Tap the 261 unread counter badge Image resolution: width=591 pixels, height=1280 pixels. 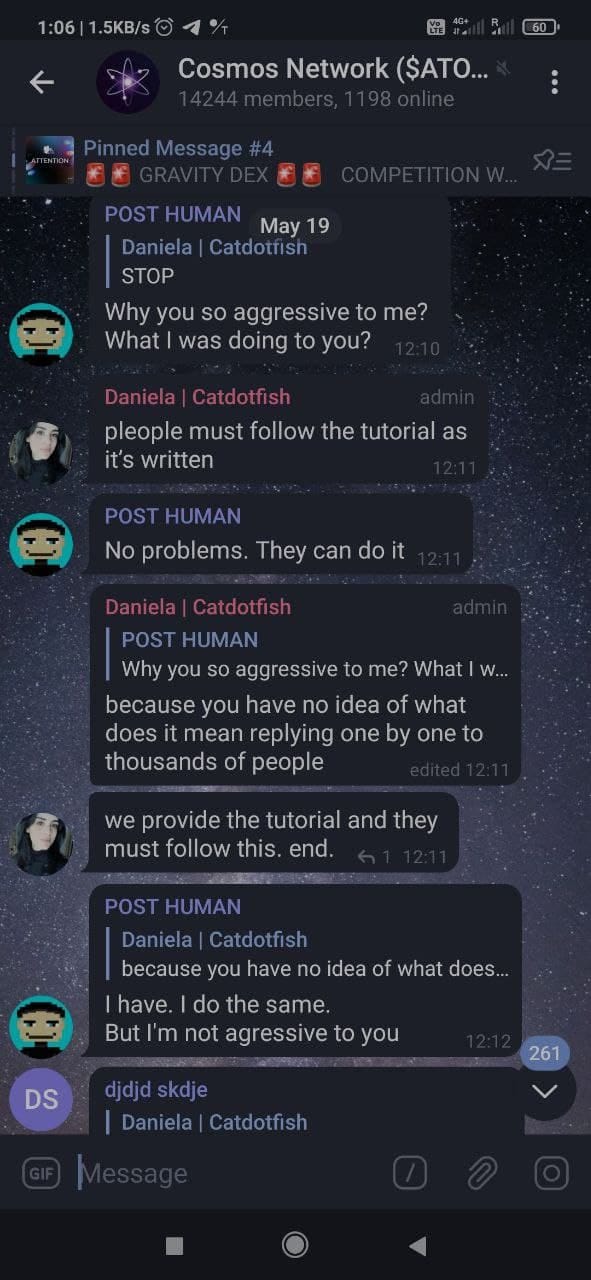(x=545, y=1053)
